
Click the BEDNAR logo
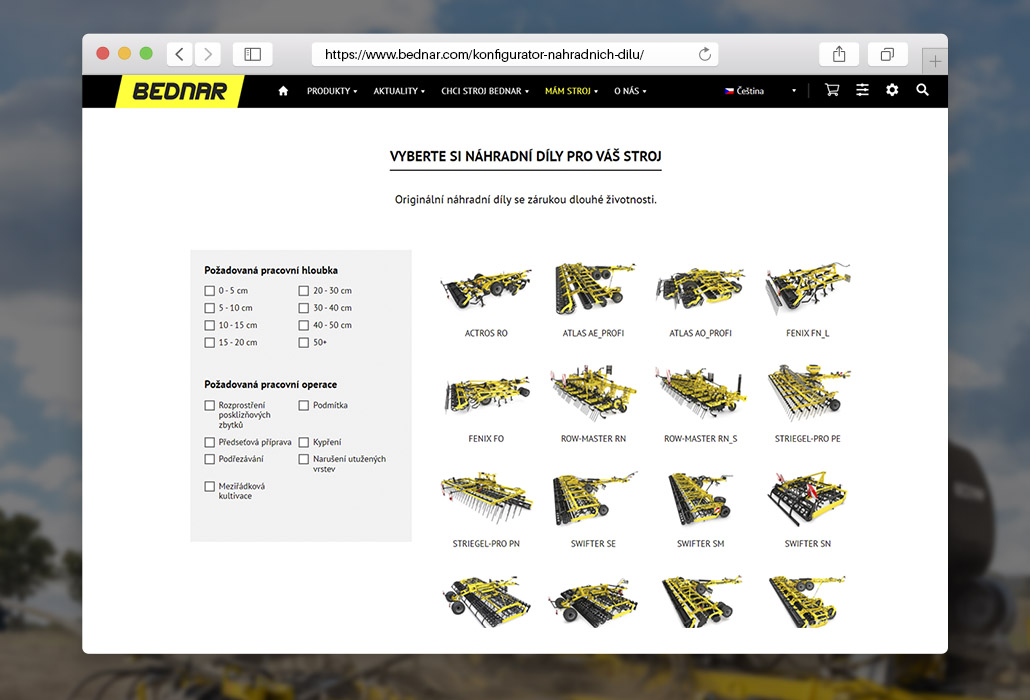point(179,91)
